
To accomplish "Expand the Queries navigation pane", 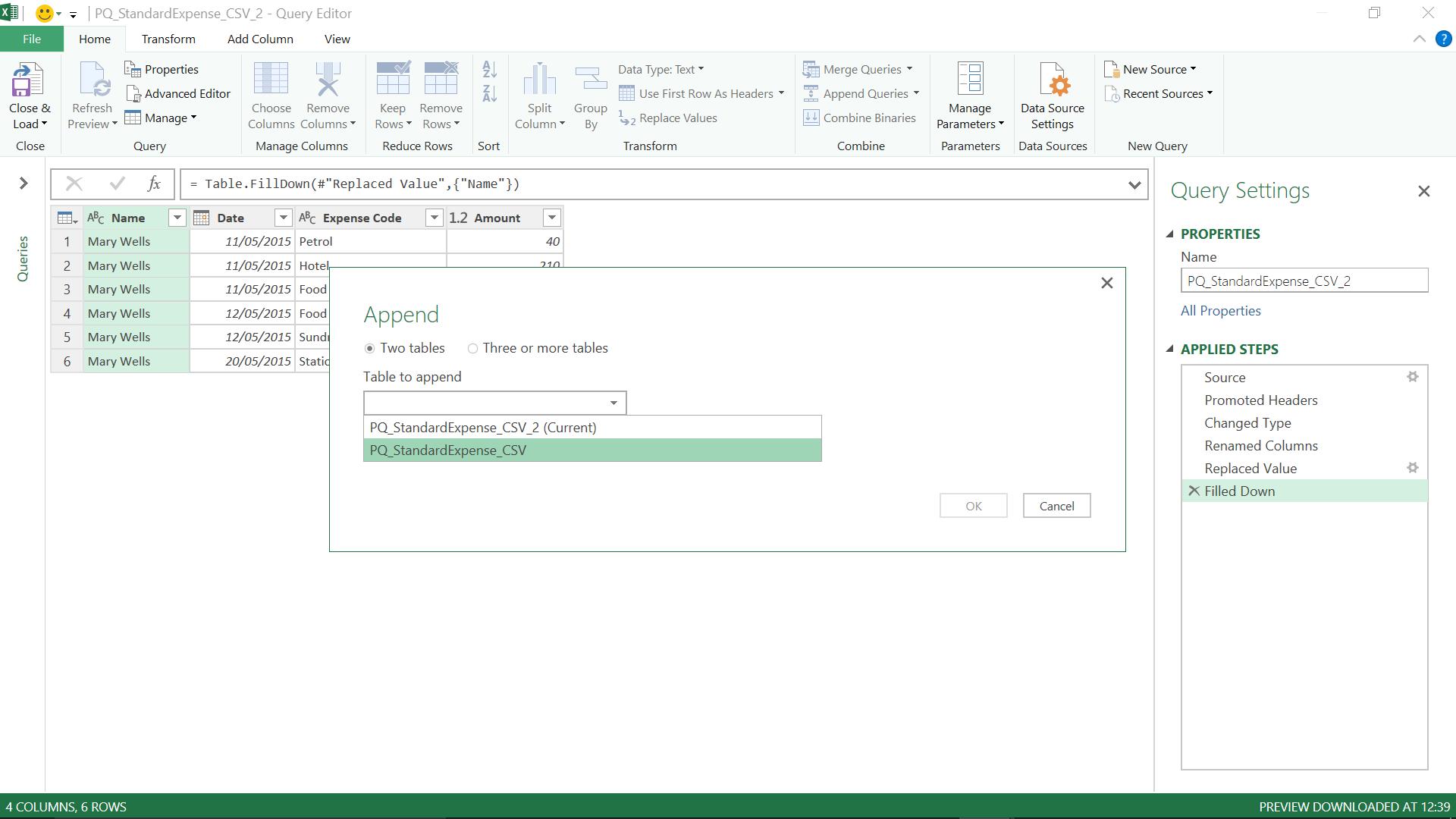I will point(24,184).
